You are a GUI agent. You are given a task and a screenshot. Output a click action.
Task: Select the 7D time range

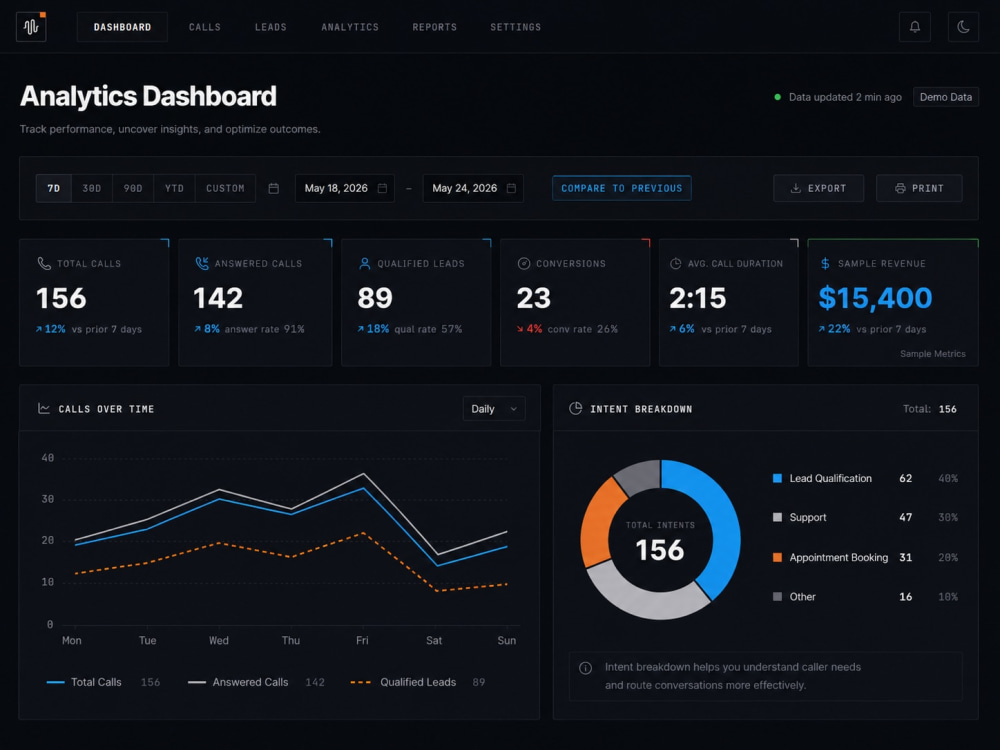pyautogui.click(x=54, y=188)
